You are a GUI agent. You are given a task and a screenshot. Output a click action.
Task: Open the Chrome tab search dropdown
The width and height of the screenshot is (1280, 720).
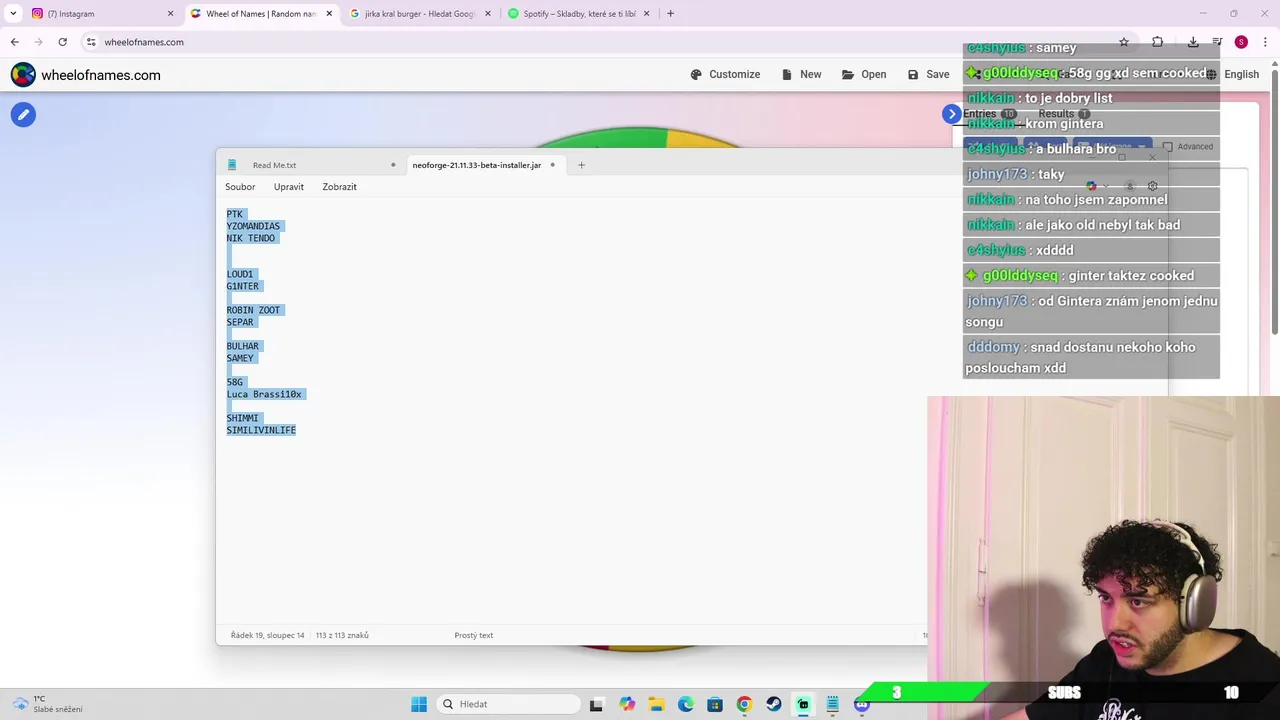click(x=13, y=14)
